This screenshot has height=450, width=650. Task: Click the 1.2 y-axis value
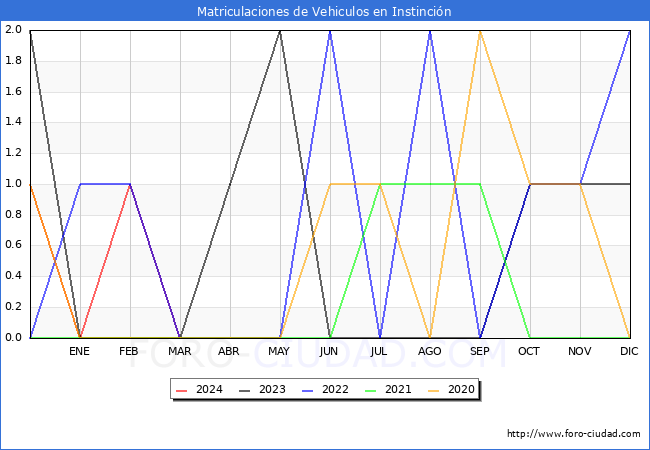click(x=14, y=152)
